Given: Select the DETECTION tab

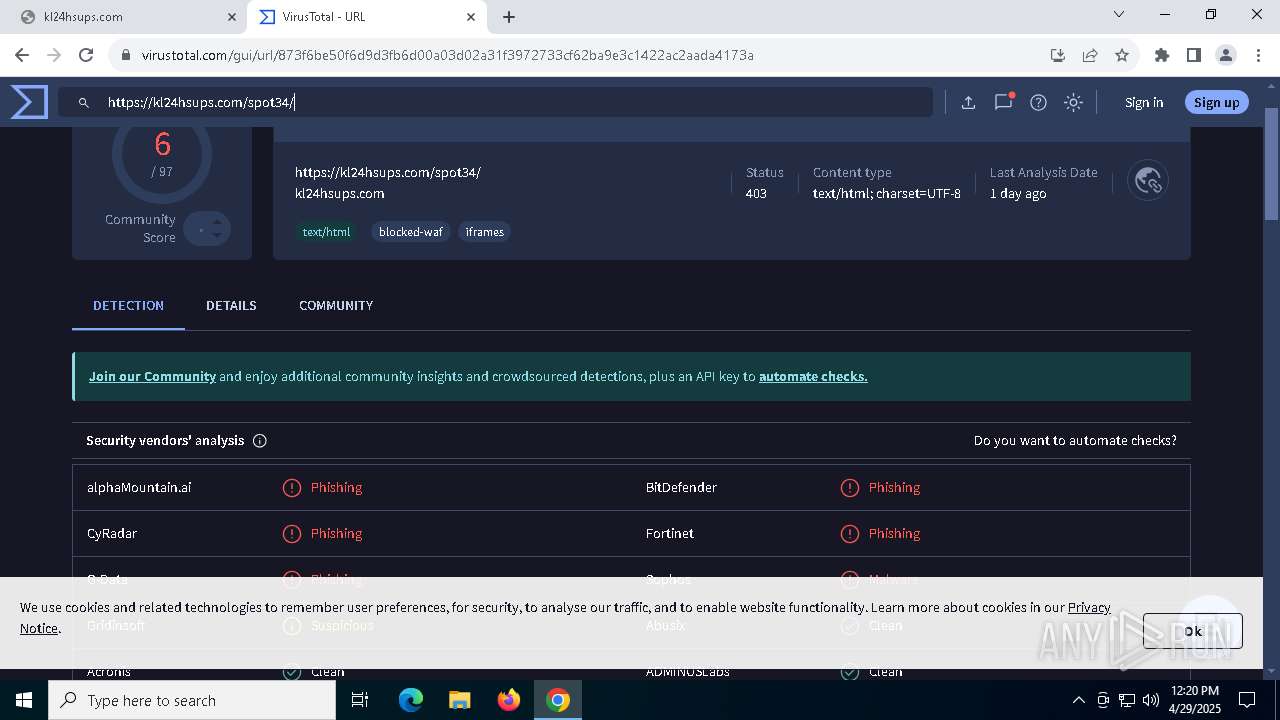Looking at the screenshot, I should [128, 306].
